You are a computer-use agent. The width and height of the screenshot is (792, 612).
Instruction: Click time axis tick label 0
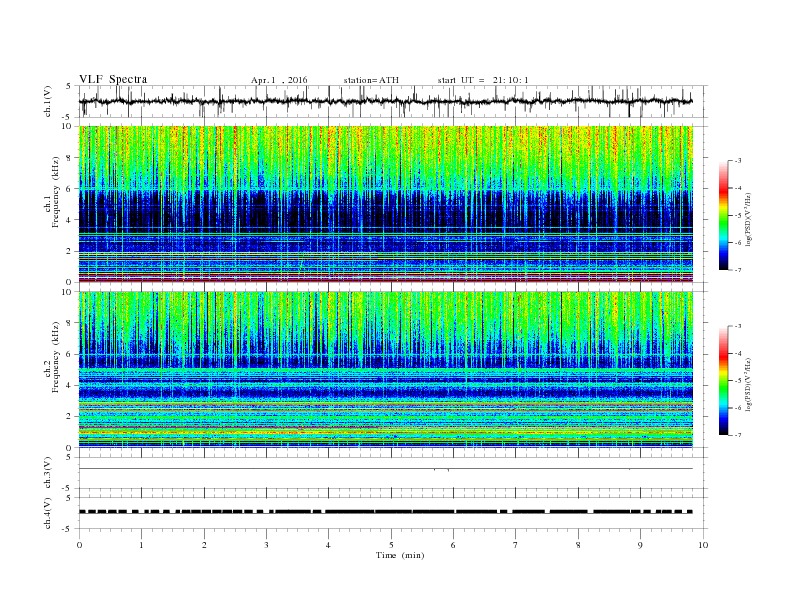(79, 545)
